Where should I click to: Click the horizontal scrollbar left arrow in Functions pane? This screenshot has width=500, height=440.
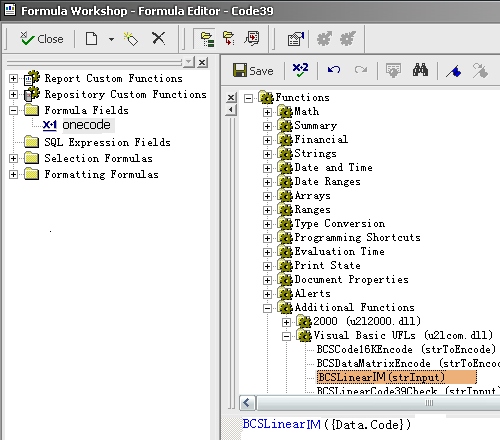(x=247, y=403)
